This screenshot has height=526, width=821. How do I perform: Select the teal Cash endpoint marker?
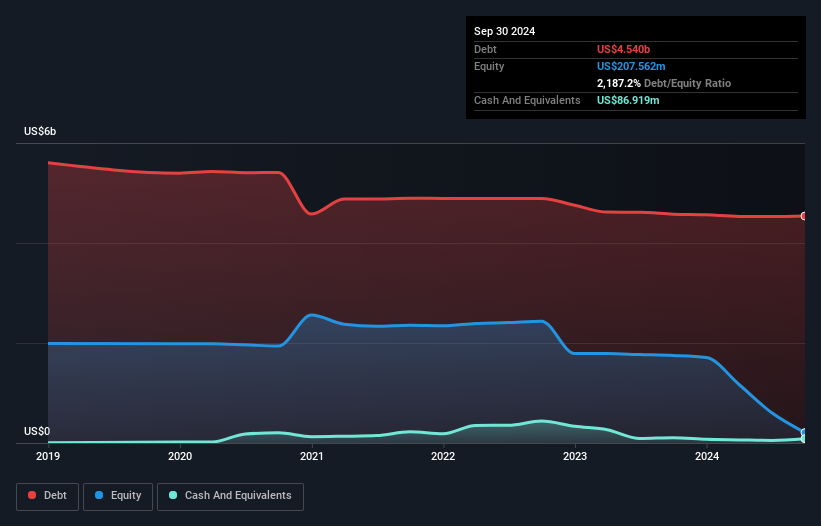pos(804,439)
